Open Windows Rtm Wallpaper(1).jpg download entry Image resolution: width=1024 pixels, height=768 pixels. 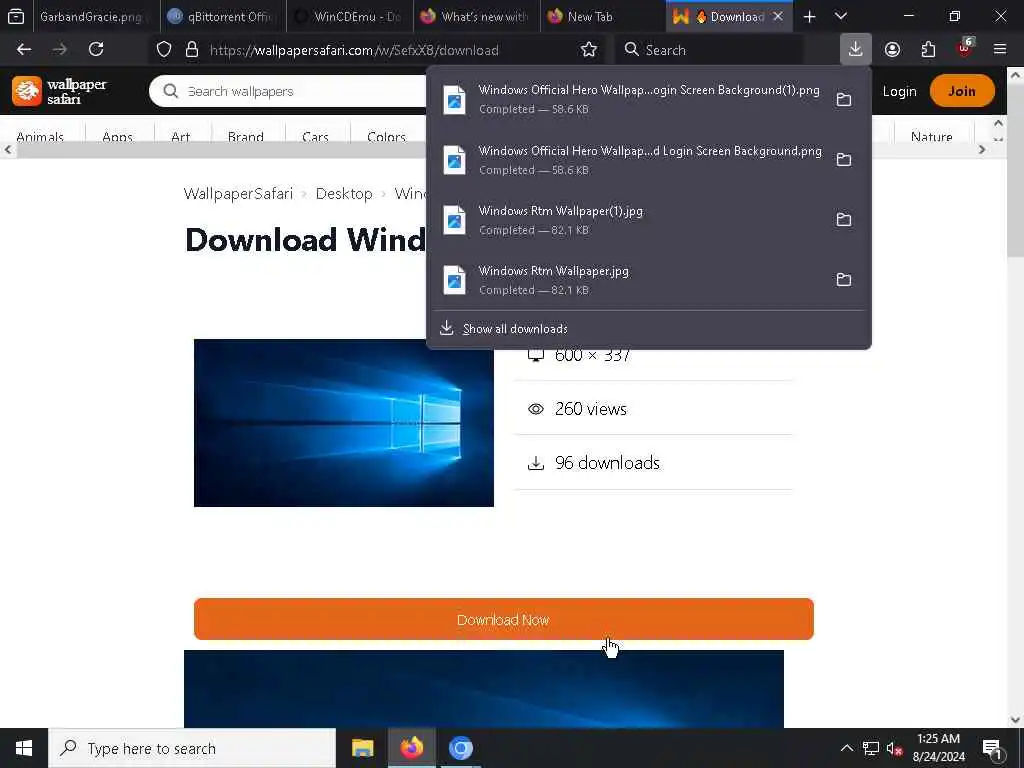pos(631,219)
